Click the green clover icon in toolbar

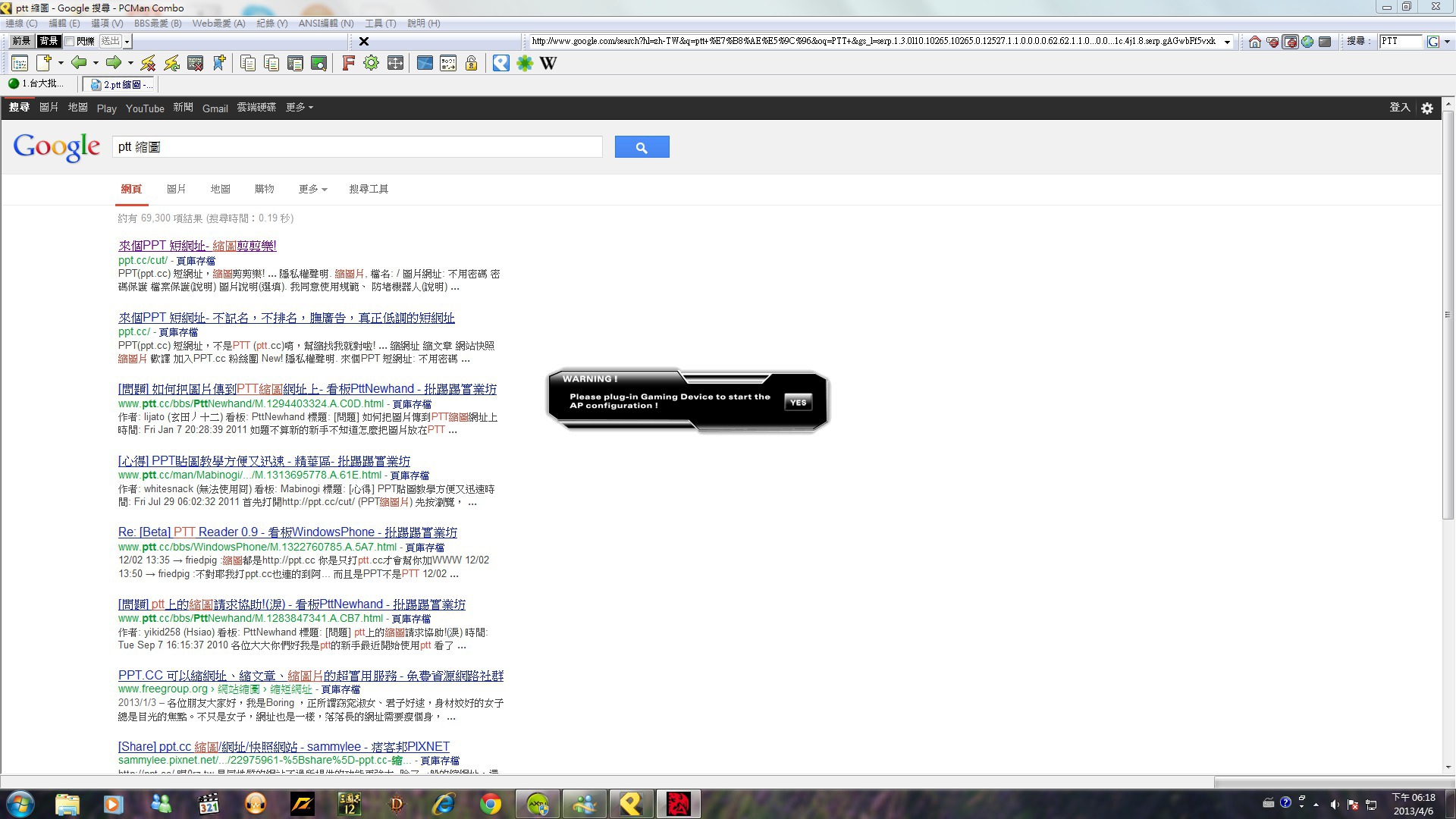525,64
